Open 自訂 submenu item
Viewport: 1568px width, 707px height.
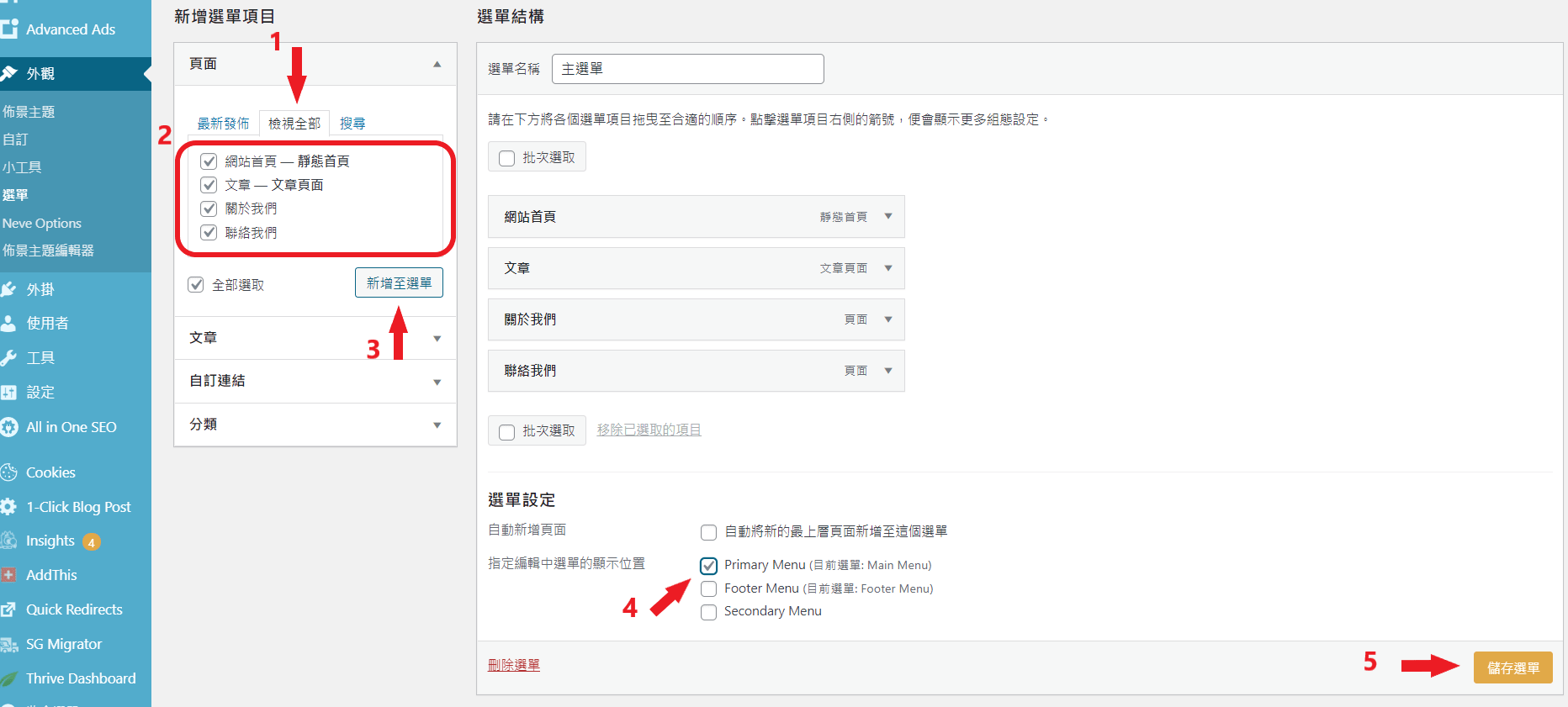point(15,140)
